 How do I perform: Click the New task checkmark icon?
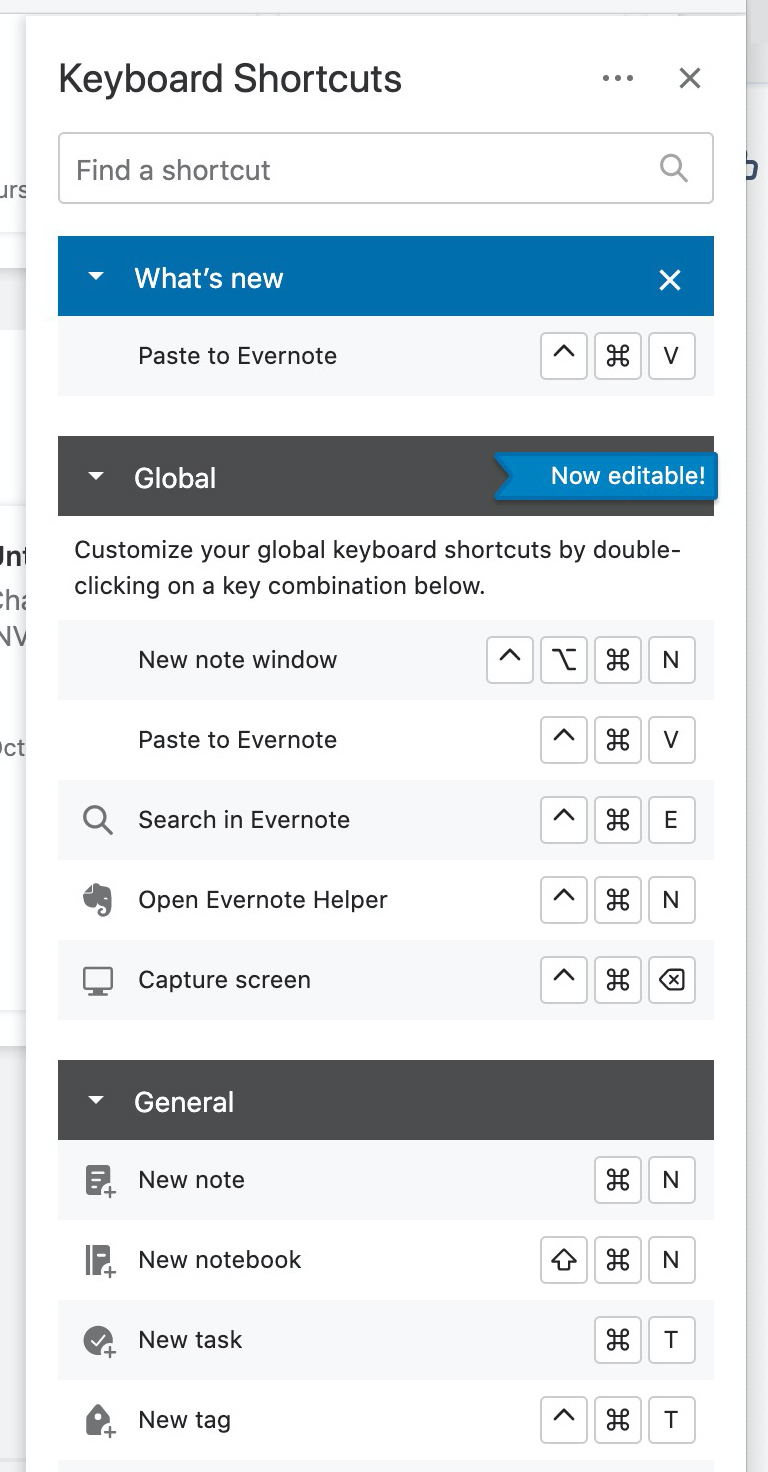(99, 1340)
